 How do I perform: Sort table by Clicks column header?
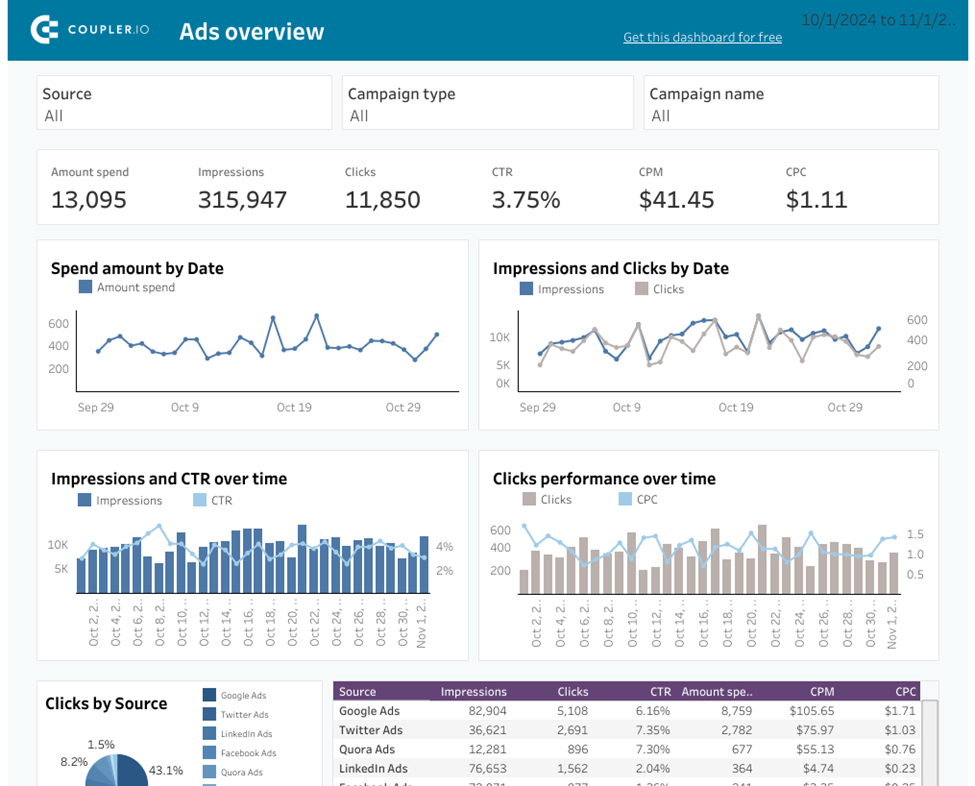point(573,691)
